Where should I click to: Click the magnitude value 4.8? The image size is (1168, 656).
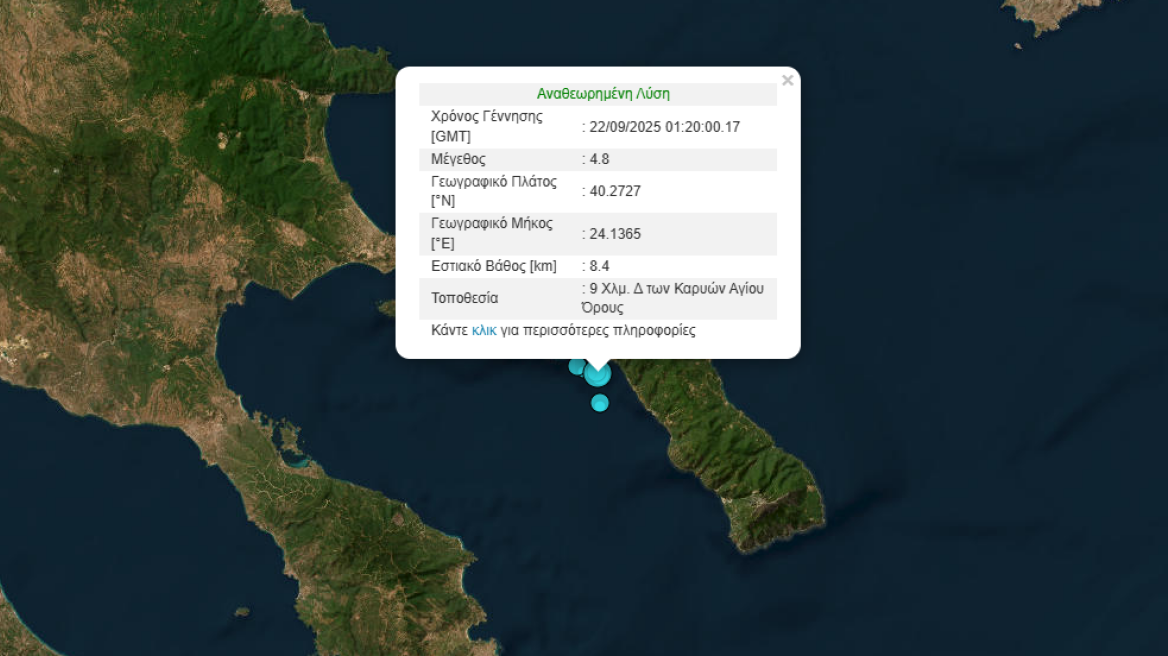pyautogui.click(x=599, y=159)
